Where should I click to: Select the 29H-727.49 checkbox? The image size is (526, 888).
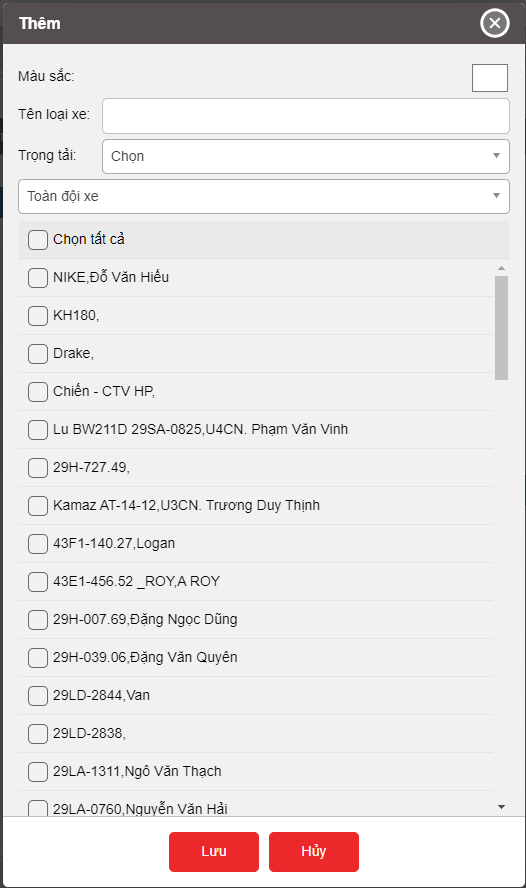pyautogui.click(x=38, y=468)
